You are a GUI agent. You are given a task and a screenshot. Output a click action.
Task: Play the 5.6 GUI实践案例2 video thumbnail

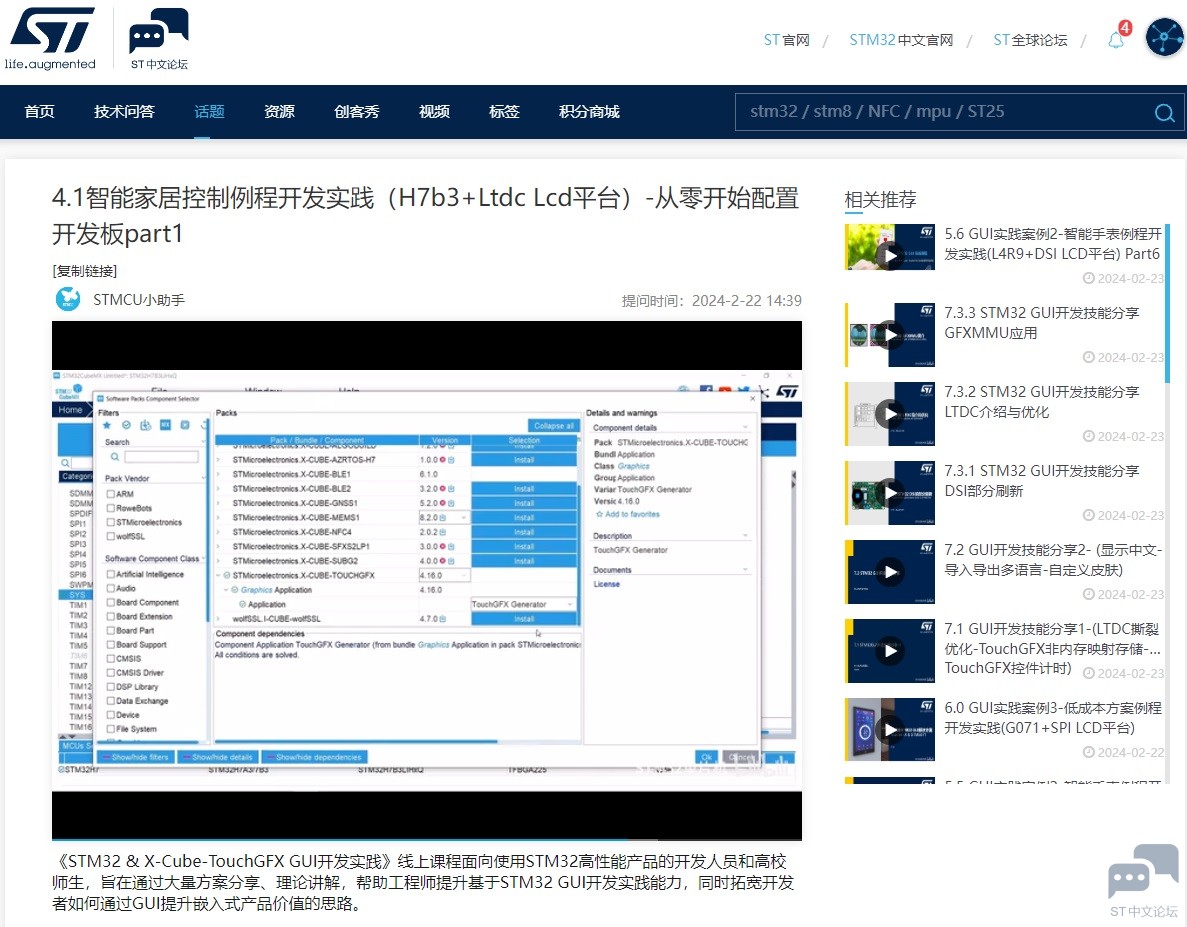(890, 247)
